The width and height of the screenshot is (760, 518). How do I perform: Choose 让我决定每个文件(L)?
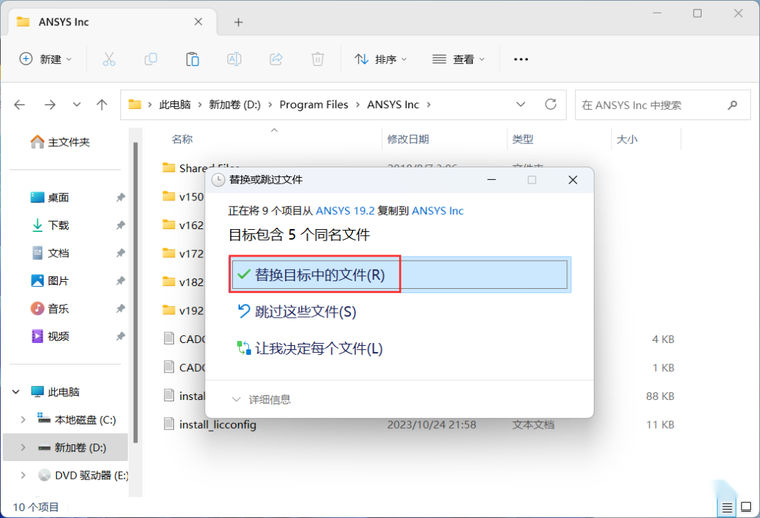click(310, 348)
